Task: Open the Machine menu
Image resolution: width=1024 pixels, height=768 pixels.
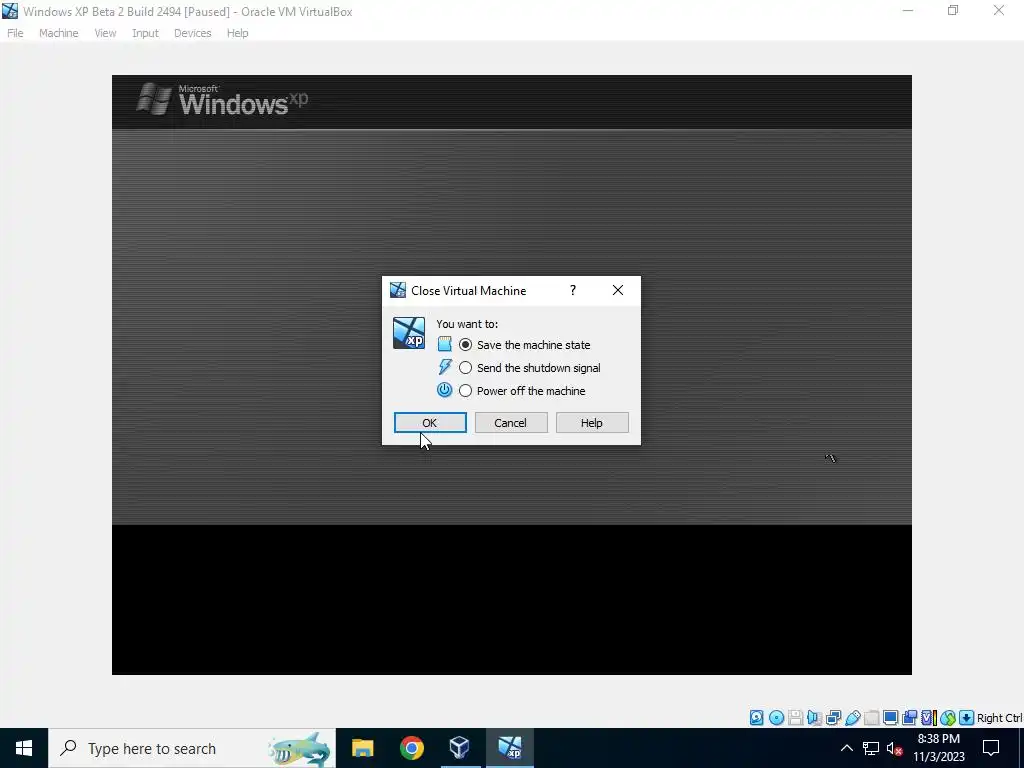Action: click(x=59, y=33)
